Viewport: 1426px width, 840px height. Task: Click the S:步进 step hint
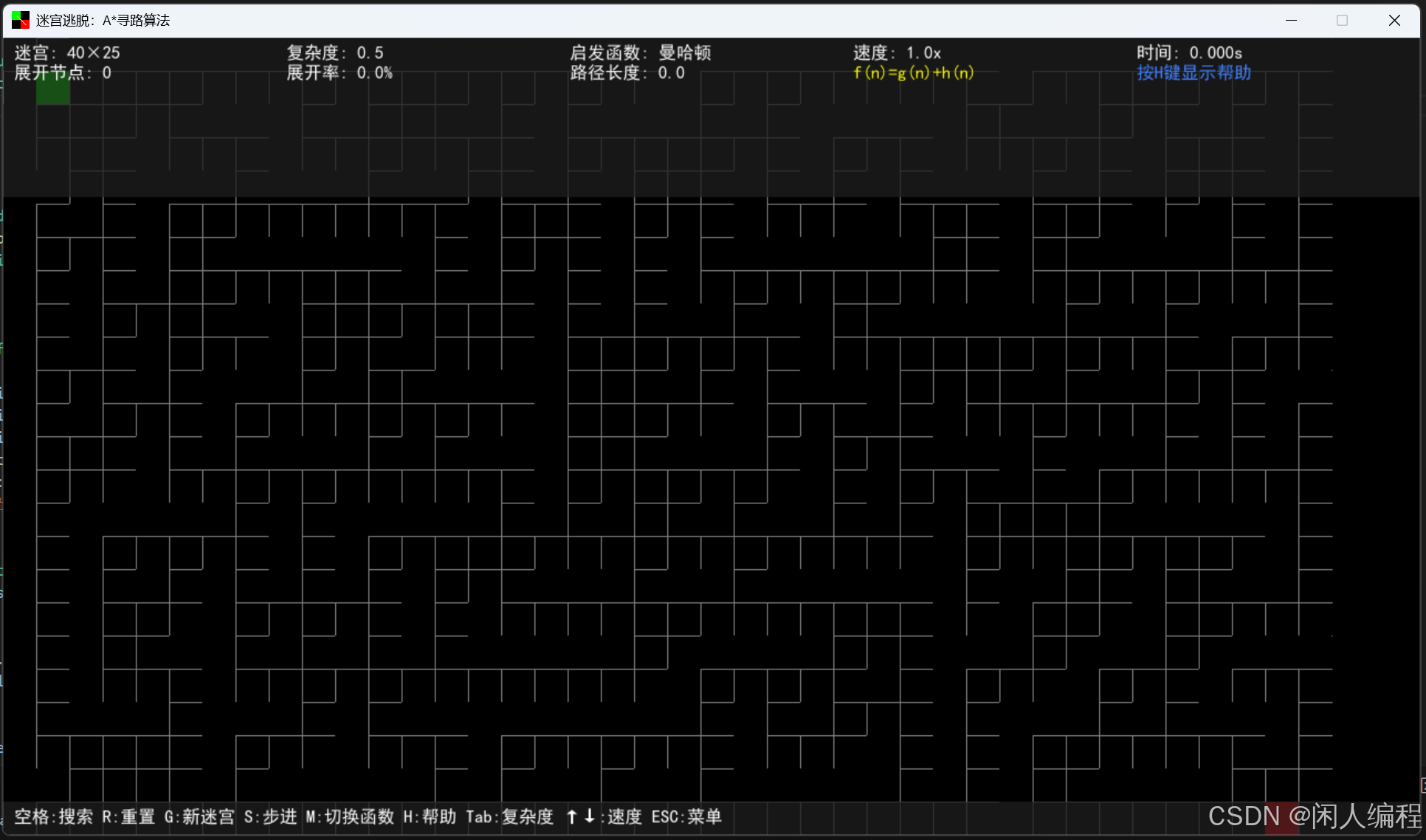coord(270,817)
